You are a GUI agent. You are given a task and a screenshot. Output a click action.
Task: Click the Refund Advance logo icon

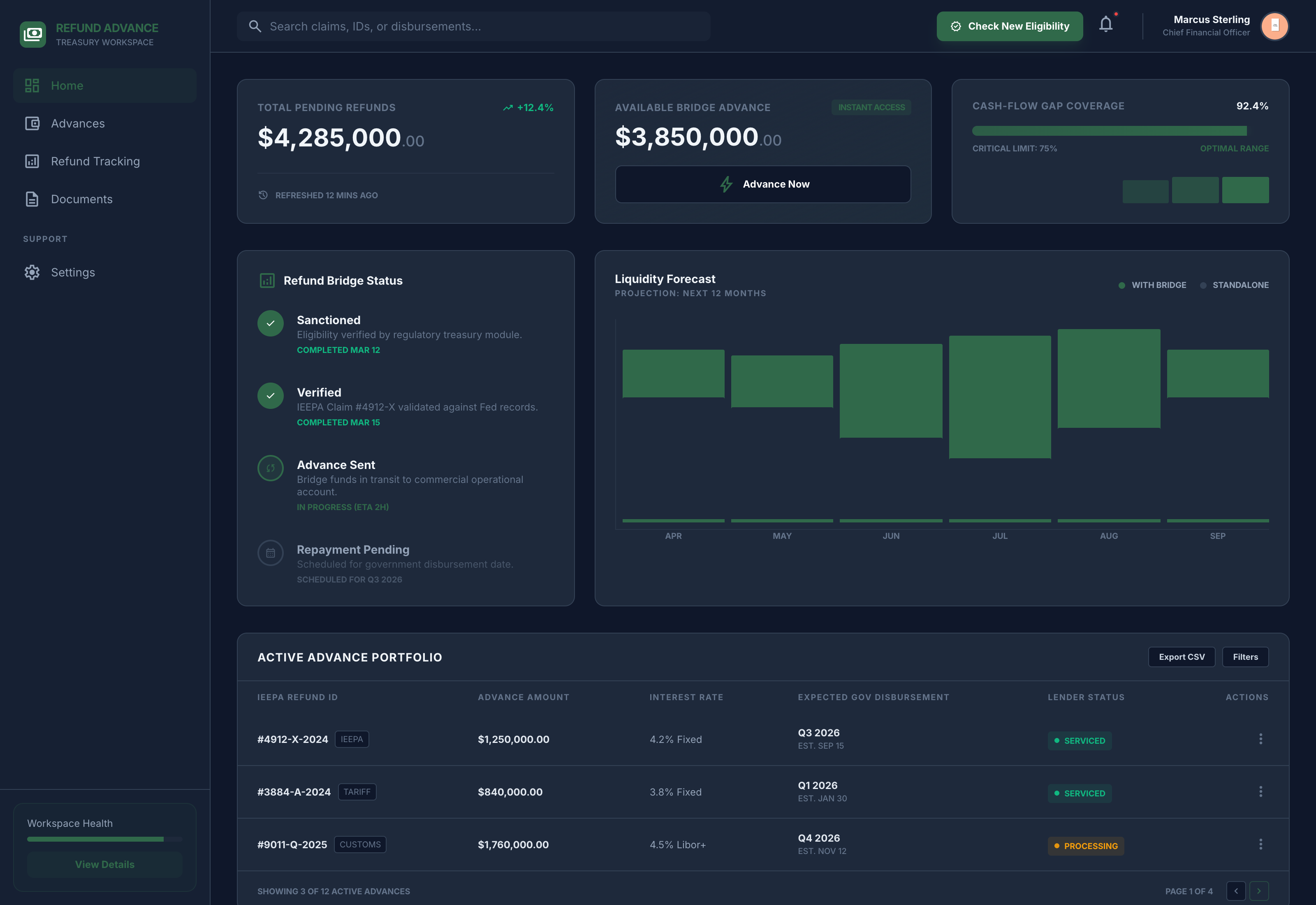point(33,34)
